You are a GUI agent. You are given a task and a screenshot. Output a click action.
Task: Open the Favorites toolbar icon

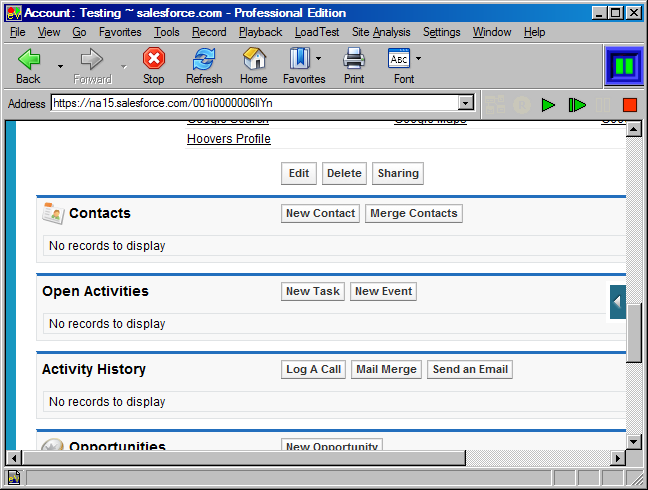[300, 58]
